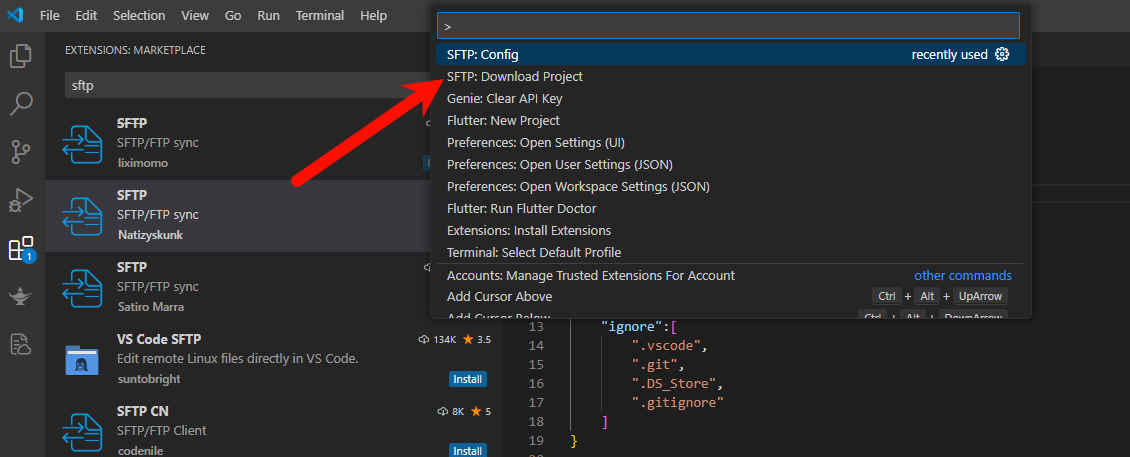Open the Terminal menu

tap(320, 15)
